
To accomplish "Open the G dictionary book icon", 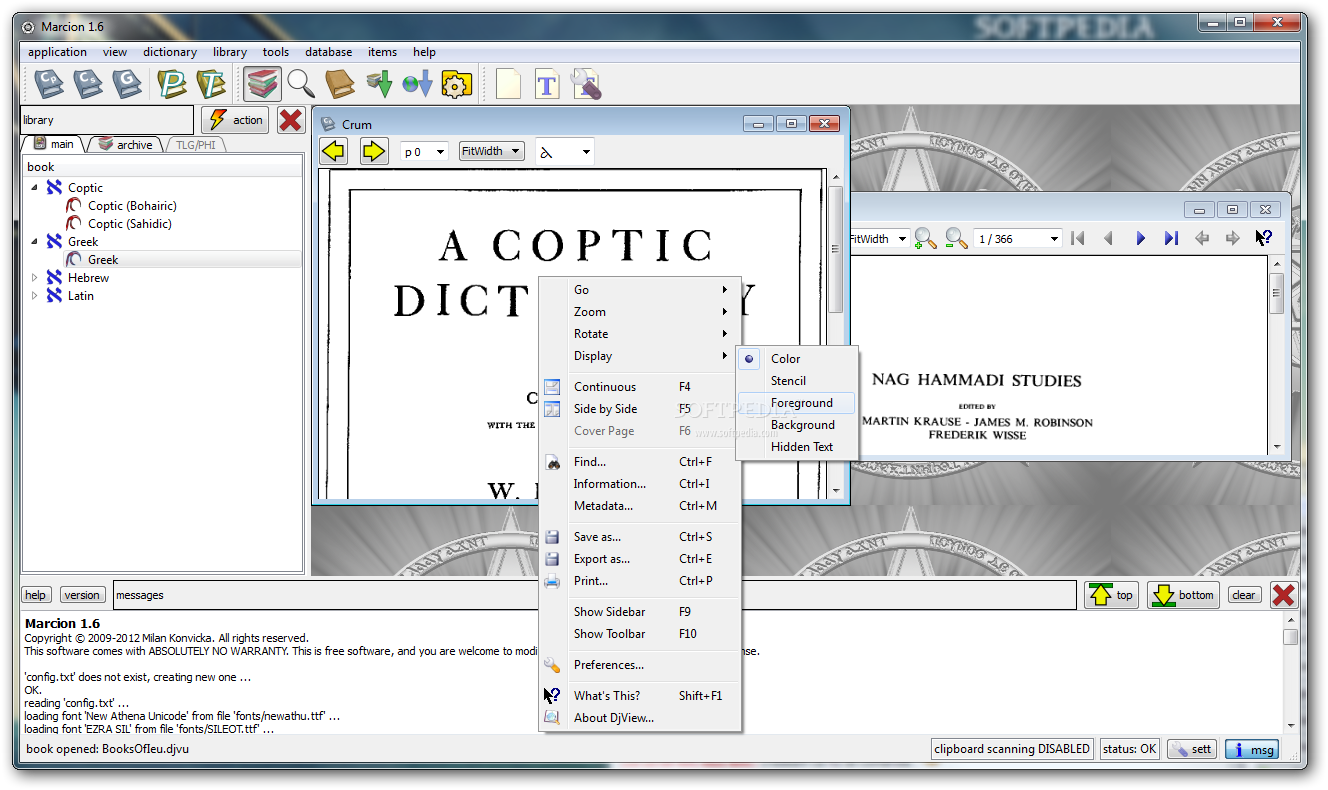I will (127, 84).
